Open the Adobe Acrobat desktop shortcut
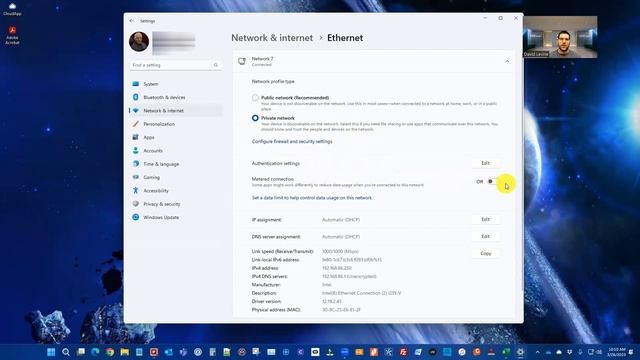This screenshot has height=360, width=640. (x=12, y=35)
